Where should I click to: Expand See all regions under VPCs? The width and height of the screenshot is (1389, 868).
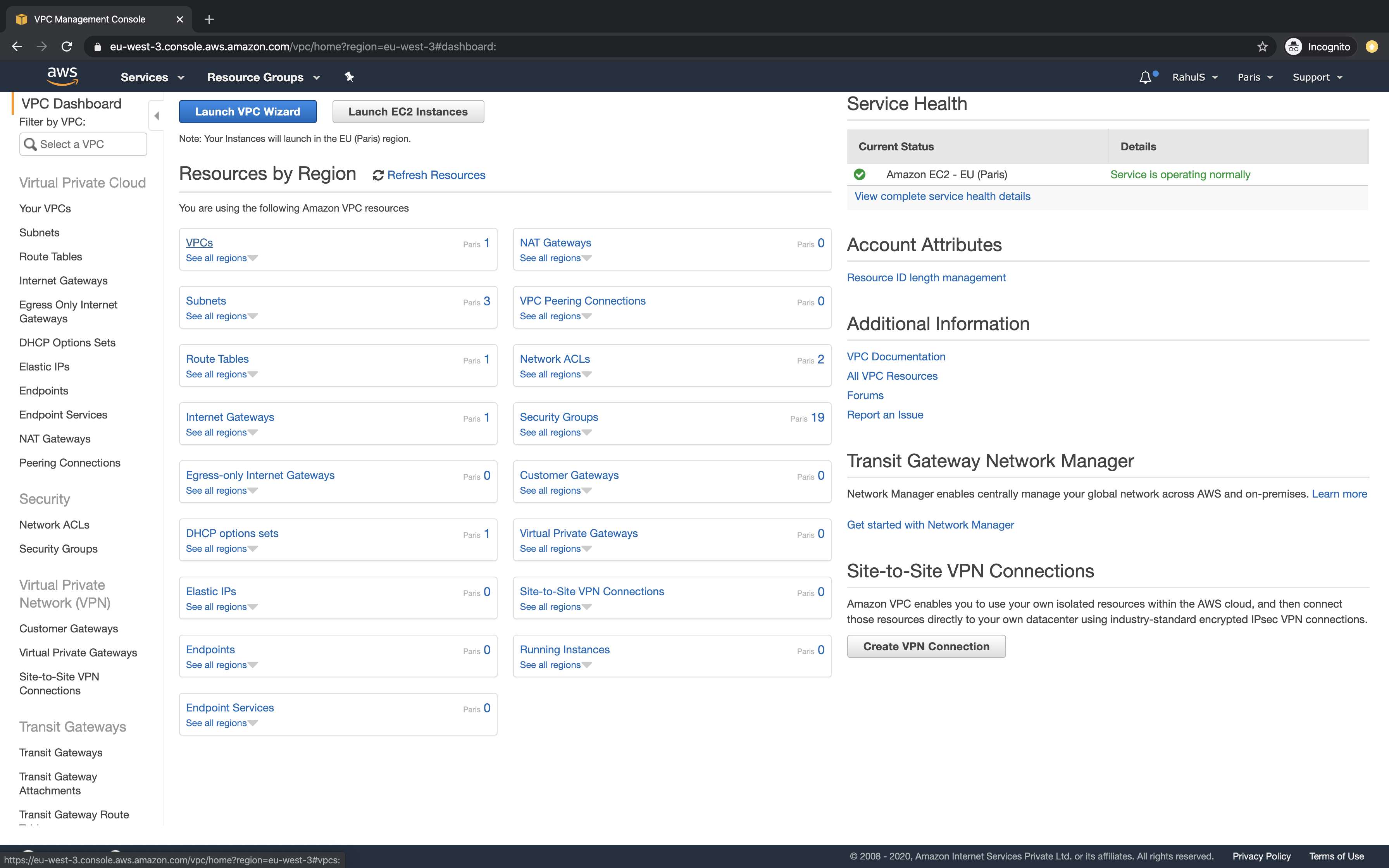221,258
